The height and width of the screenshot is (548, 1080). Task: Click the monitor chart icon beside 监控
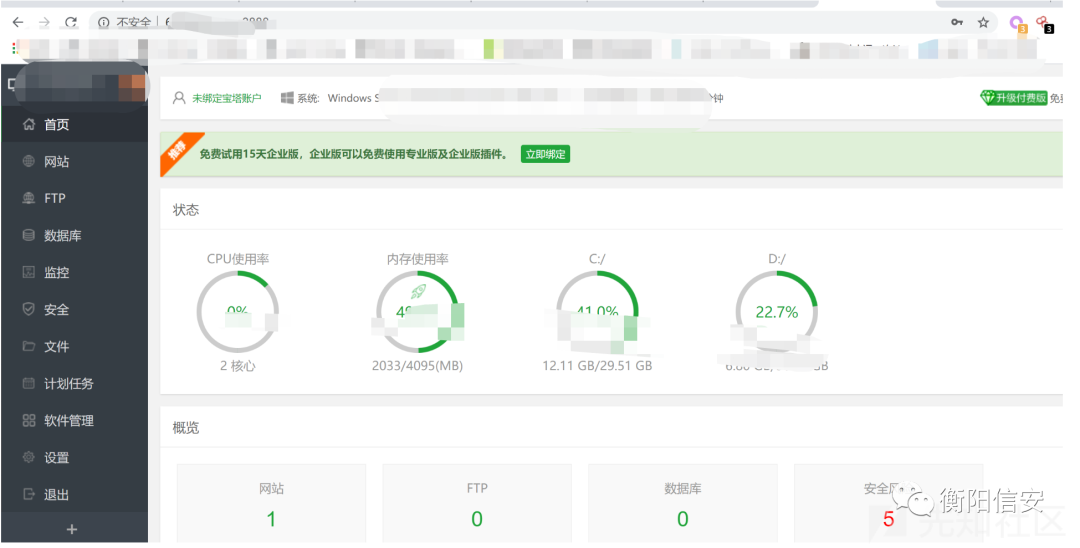(x=29, y=272)
